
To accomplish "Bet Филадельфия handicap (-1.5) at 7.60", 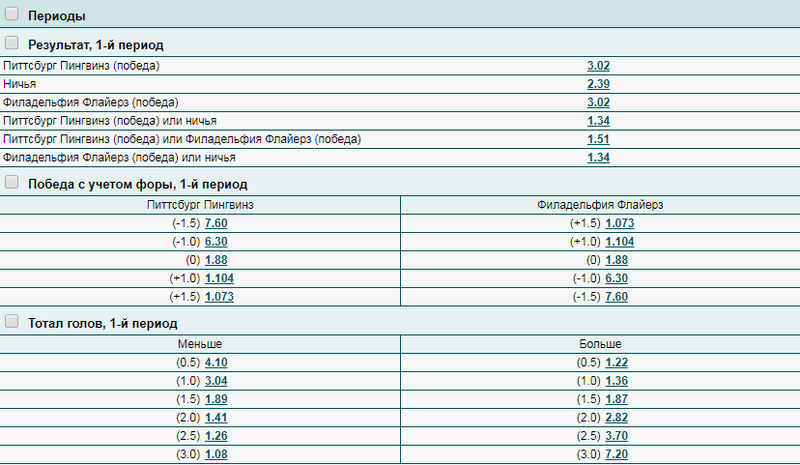I will tap(616, 297).
